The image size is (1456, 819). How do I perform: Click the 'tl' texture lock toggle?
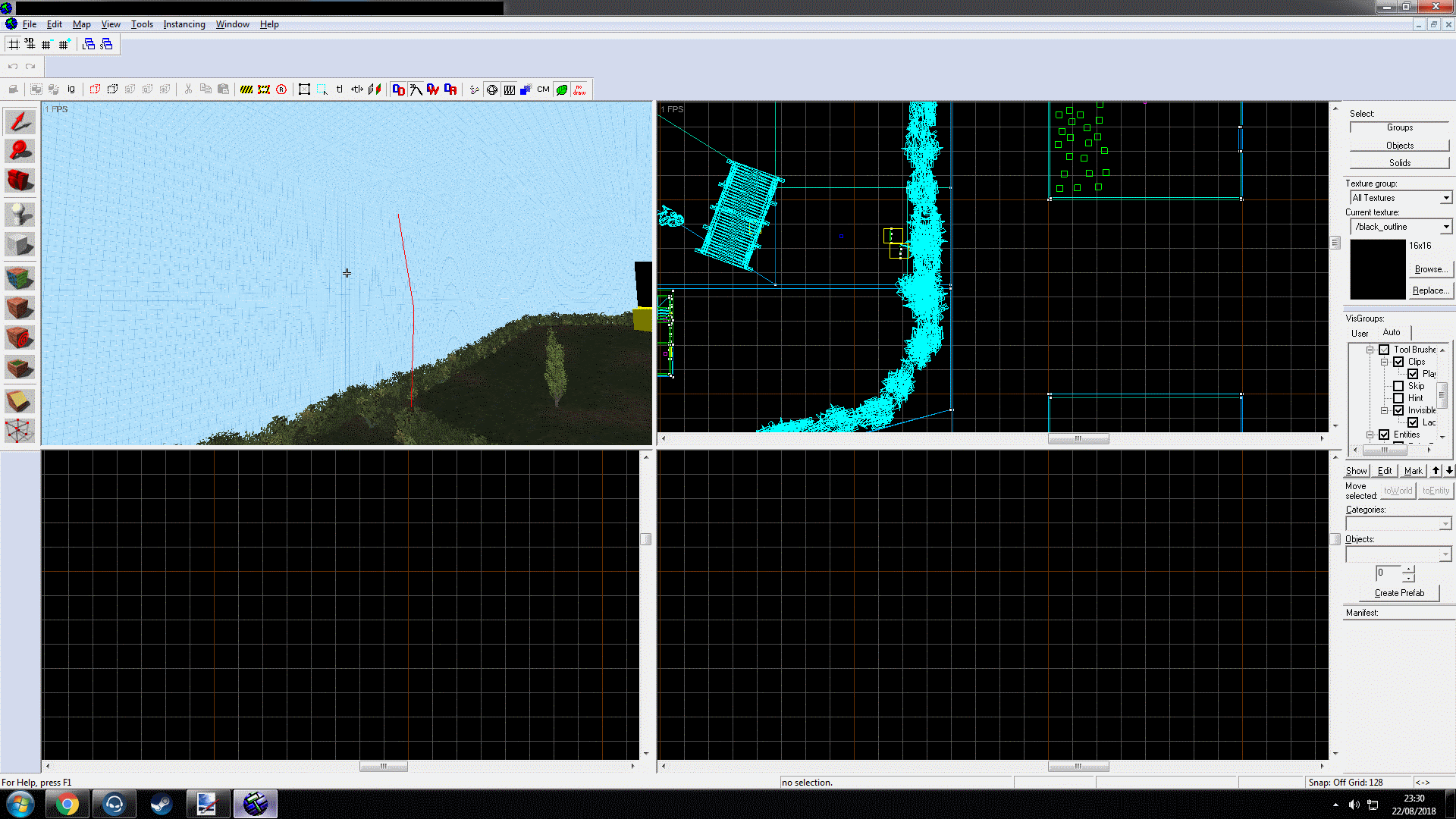[339, 89]
